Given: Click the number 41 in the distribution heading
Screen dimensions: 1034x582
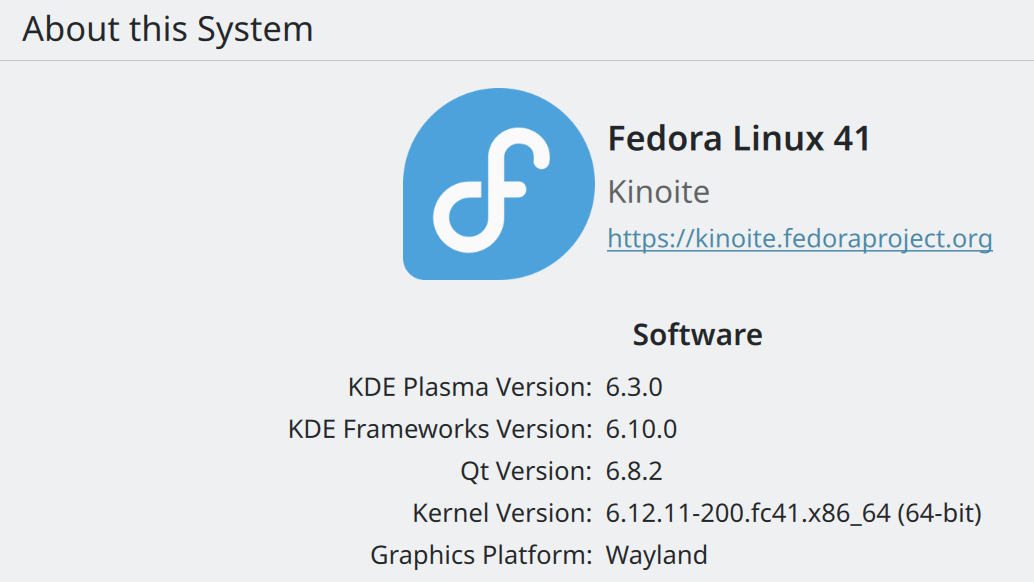Looking at the screenshot, I should pos(851,138).
